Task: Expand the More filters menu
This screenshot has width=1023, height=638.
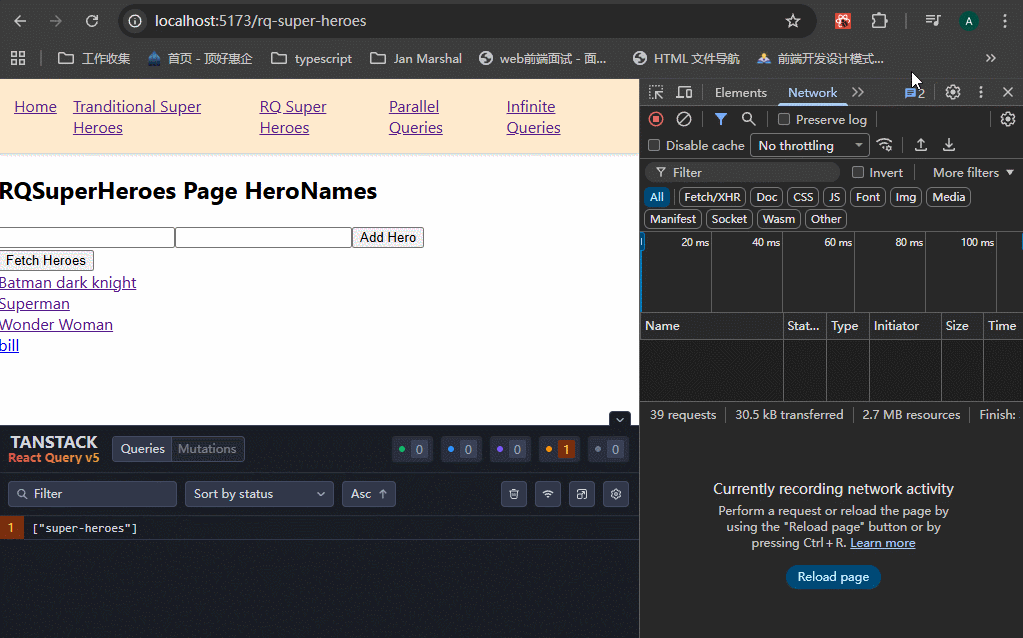Action: coord(973,172)
